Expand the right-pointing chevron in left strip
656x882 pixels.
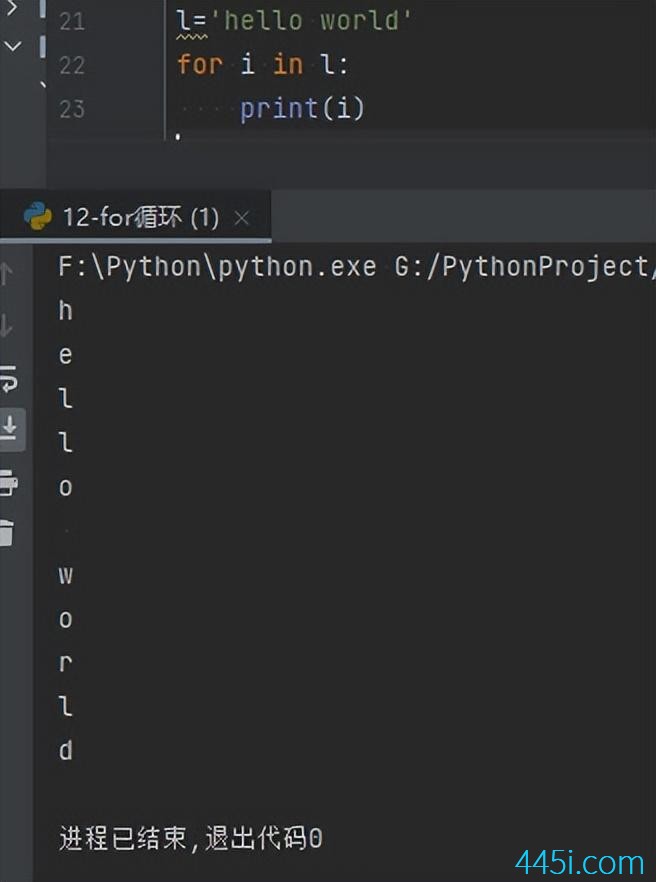11,8
